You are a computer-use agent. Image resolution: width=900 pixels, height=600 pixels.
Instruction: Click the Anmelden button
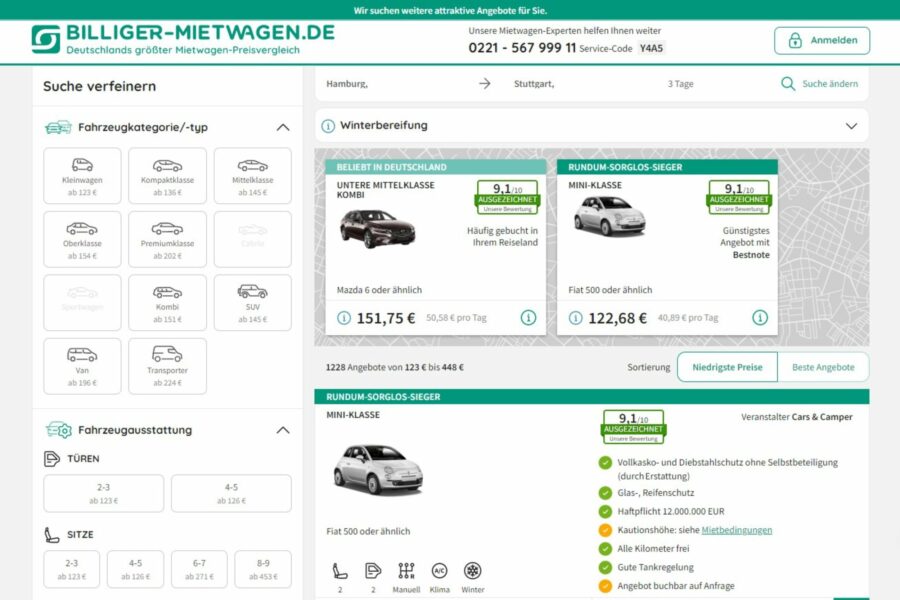822,40
